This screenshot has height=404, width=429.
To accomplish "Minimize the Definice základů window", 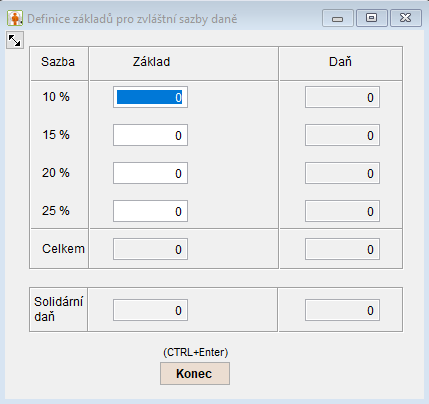I will (338, 18).
